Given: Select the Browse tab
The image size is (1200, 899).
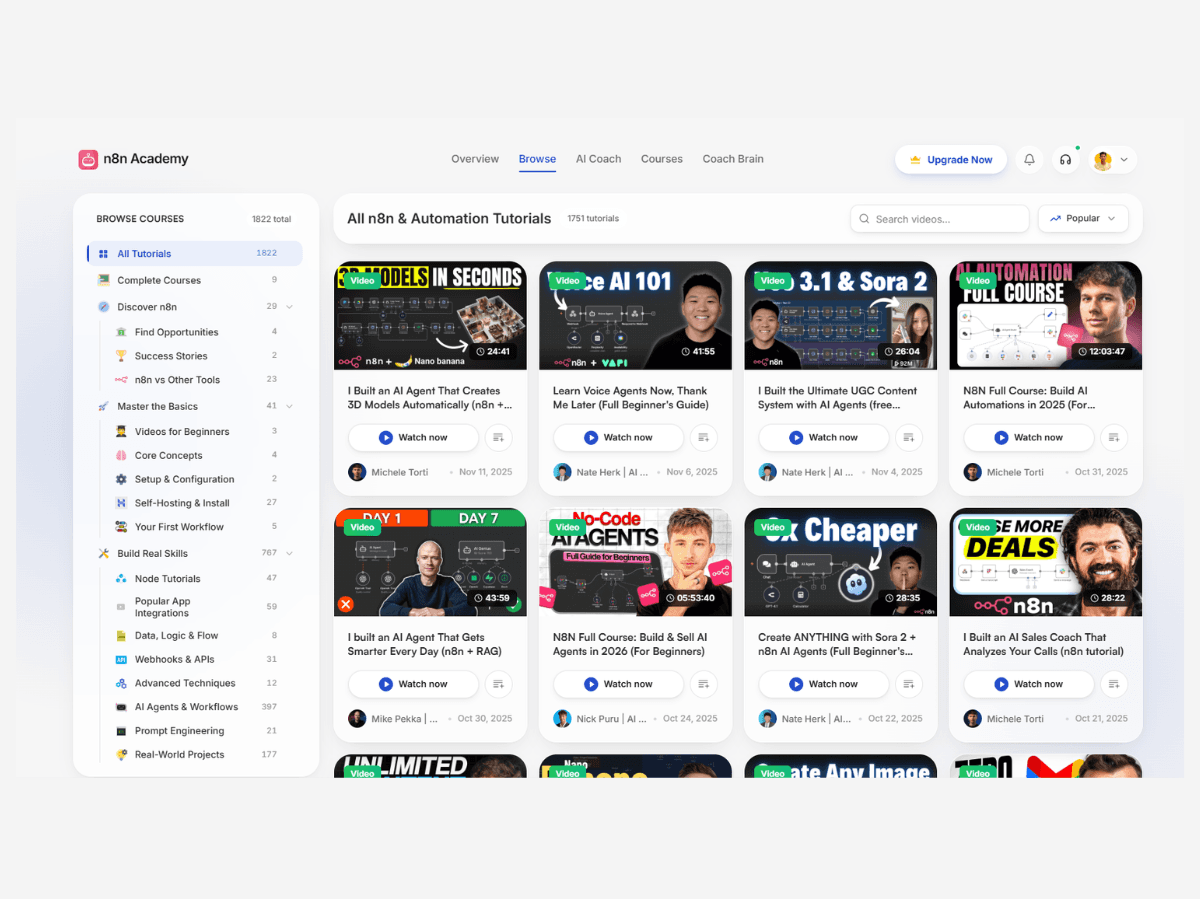Looking at the screenshot, I should point(537,159).
